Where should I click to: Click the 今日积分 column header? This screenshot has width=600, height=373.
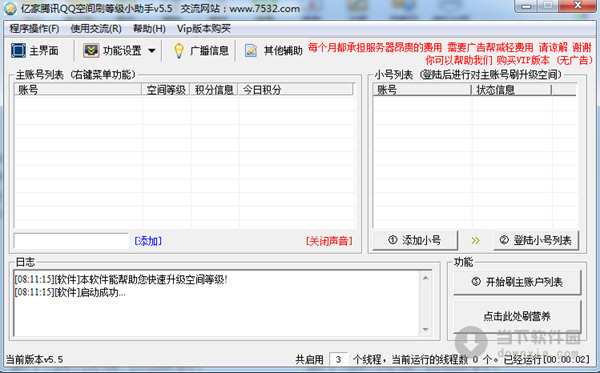click(295, 90)
